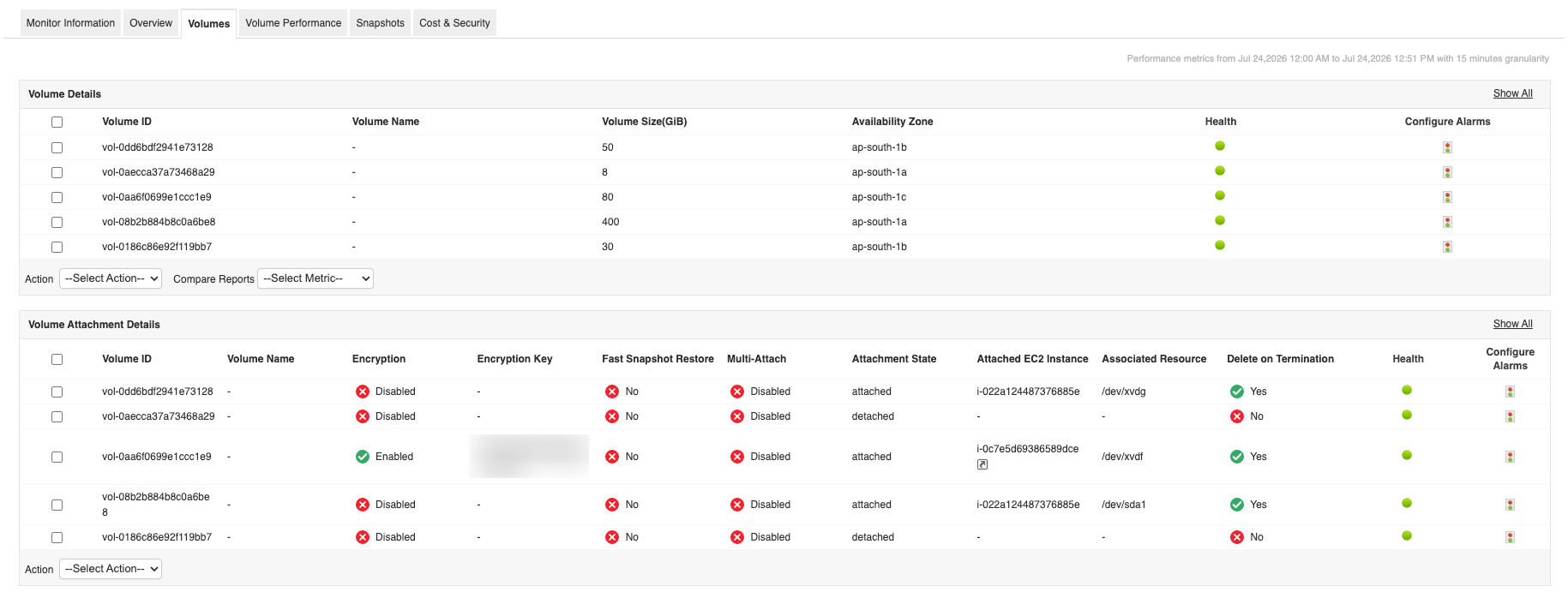Viewport: 1568px width, 598px height.
Task: Switch to Overview tab
Action: (151, 23)
